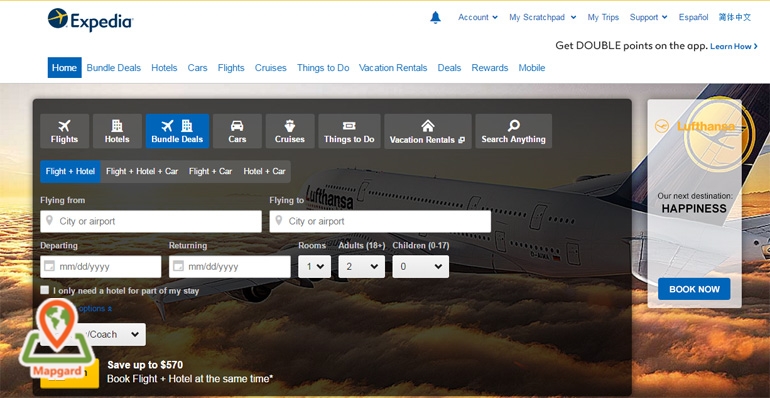The height and width of the screenshot is (398, 770).
Task: Expand the Account dropdown
Action: pyautogui.click(x=477, y=17)
